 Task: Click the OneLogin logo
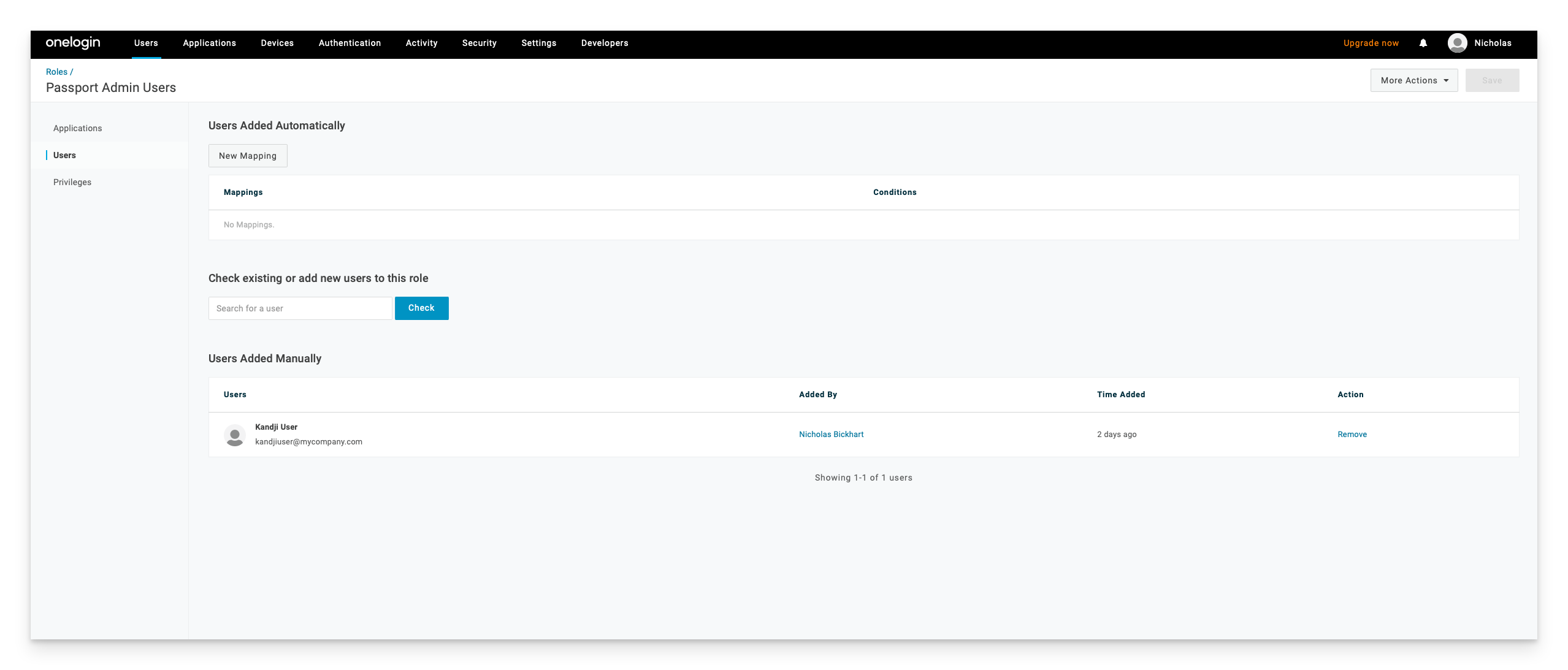(73, 42)
